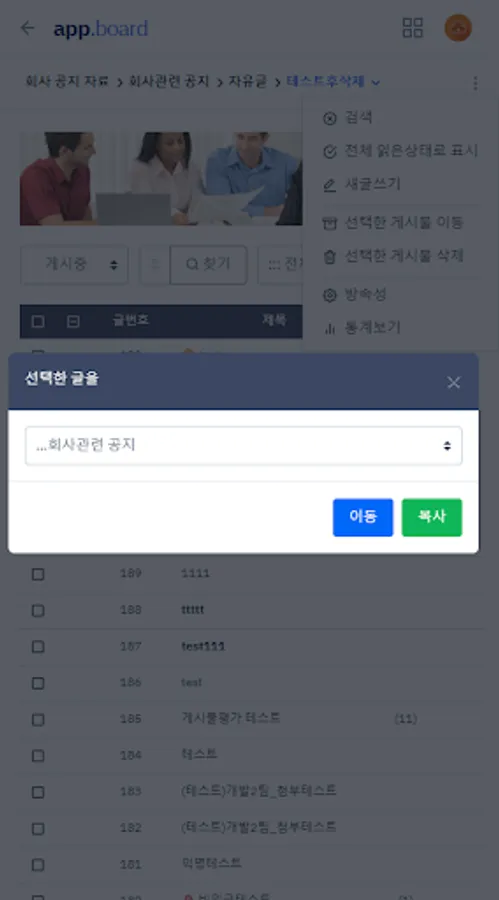Check the box for post 189

(x=38, y=574)
